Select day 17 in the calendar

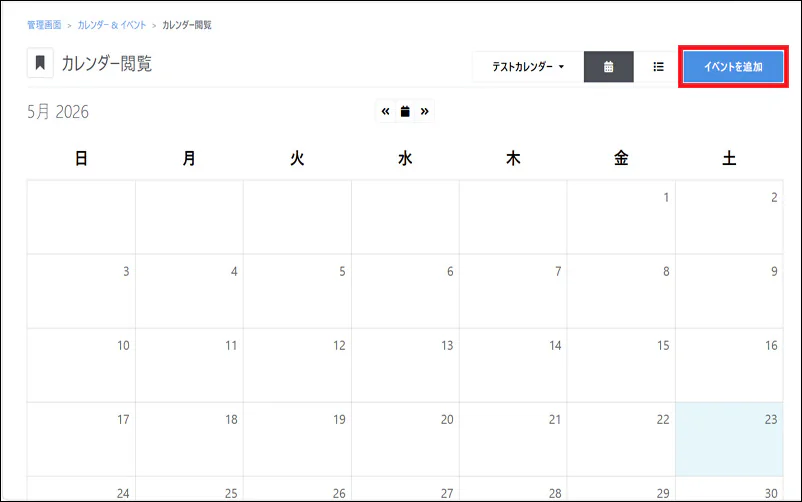(x=81, y=439)
